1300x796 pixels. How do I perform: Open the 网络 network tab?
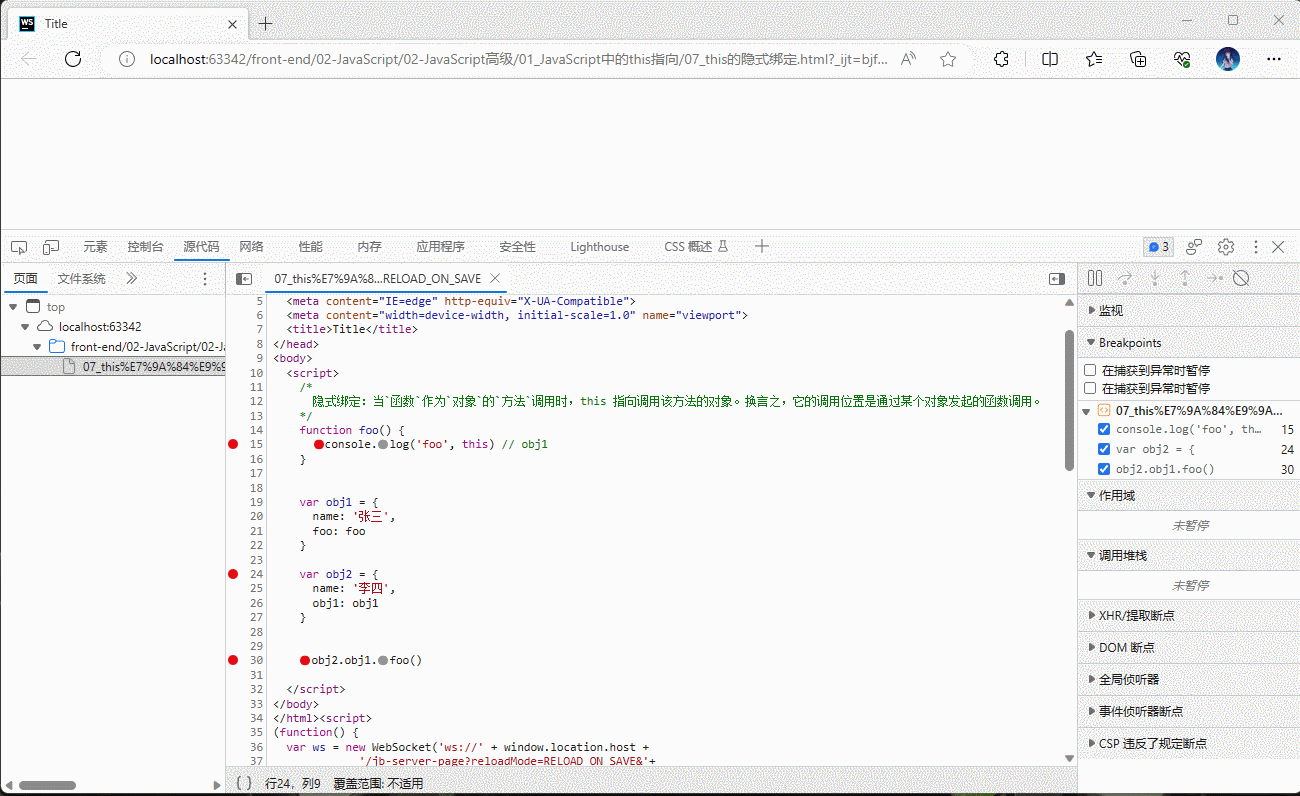[252, 247]
